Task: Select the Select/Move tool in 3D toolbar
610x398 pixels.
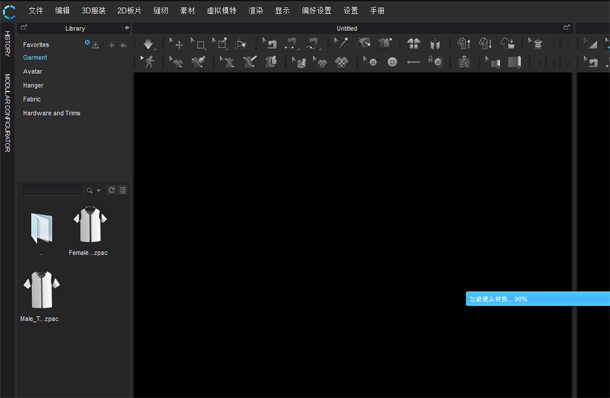Action: click(x=176, y=44)
